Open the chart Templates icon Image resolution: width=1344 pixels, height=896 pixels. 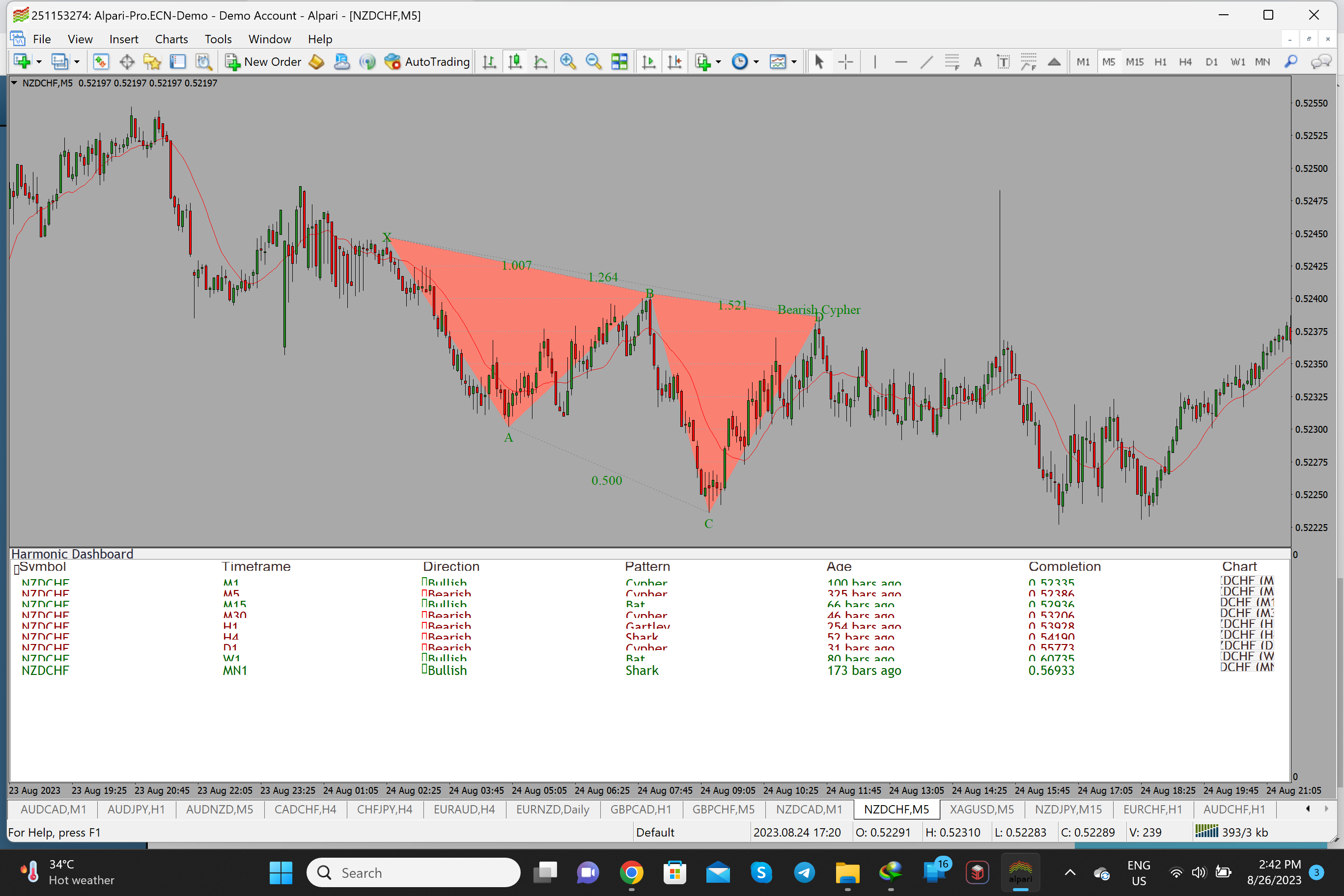pos(778,62)
